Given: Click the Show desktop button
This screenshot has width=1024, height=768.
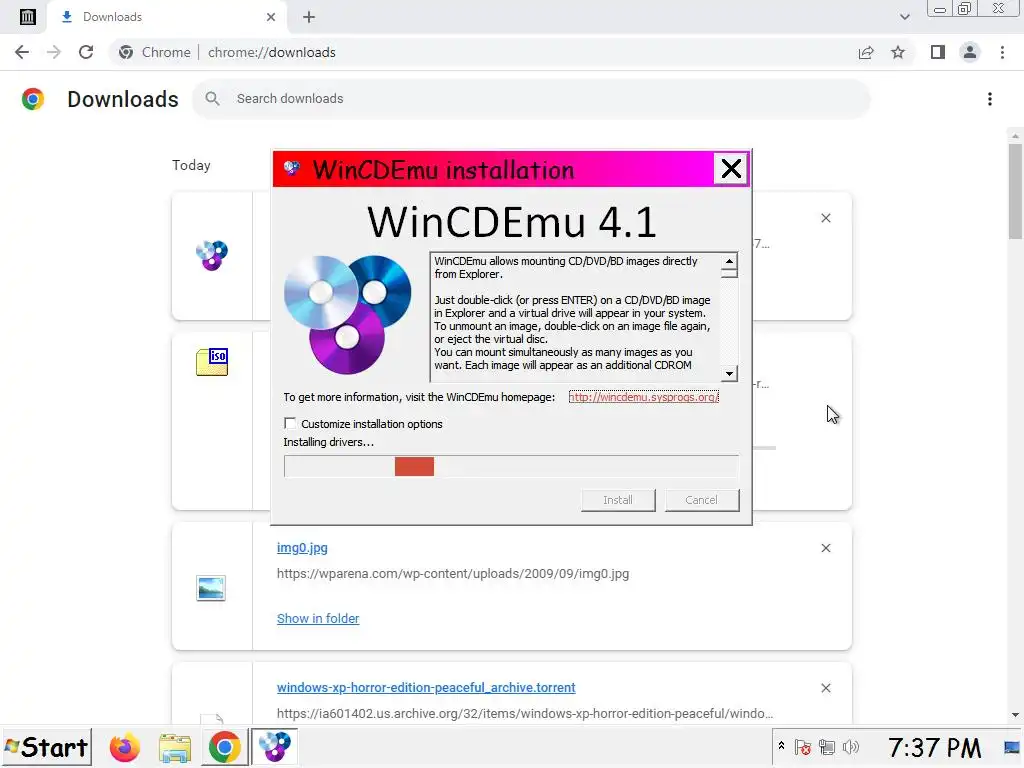Looking at the screenshot, I should coord(1012,748).
